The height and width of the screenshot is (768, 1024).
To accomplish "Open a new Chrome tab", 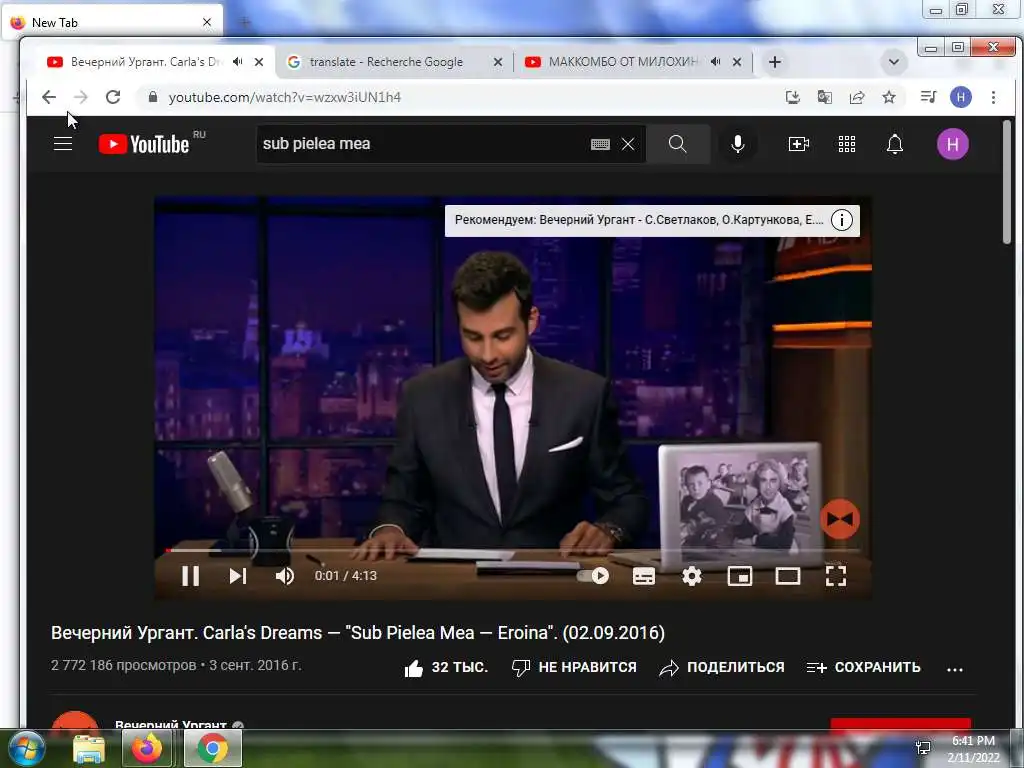I will (775, 62).
